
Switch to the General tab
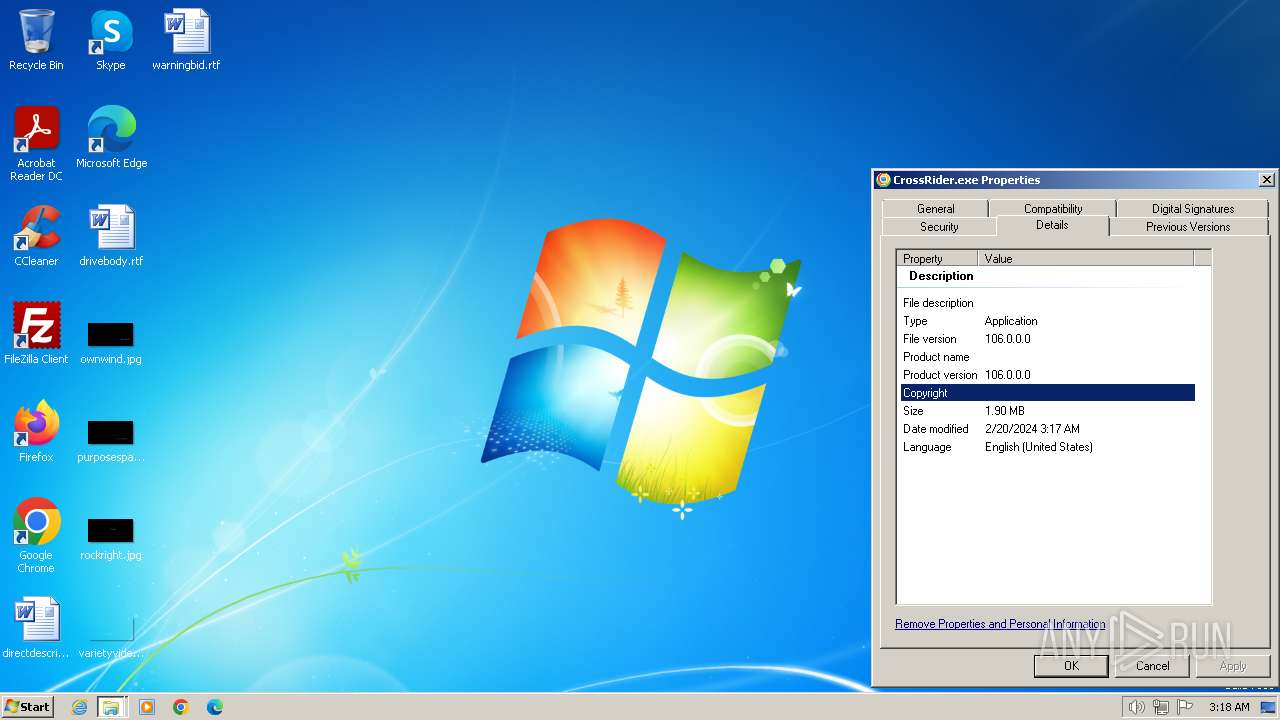click(935, 209)
